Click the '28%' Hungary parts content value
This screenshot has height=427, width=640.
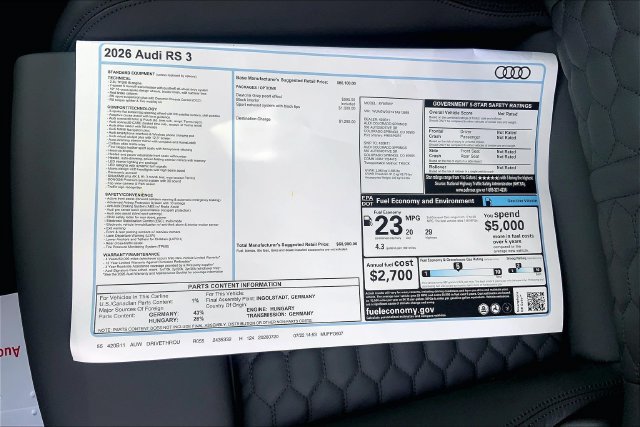[198, 319]
